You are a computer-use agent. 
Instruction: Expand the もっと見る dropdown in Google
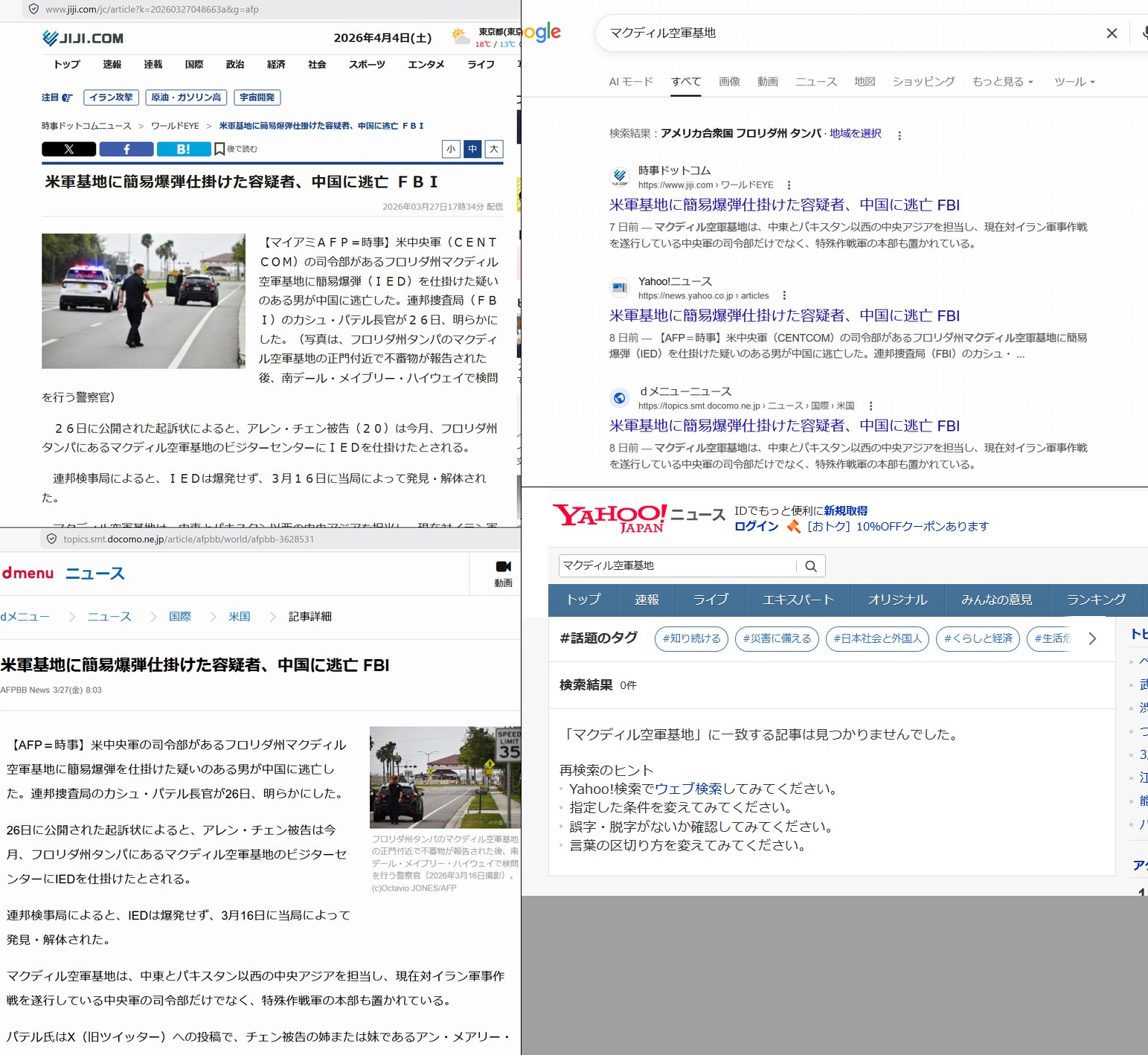coord(1002,82)
